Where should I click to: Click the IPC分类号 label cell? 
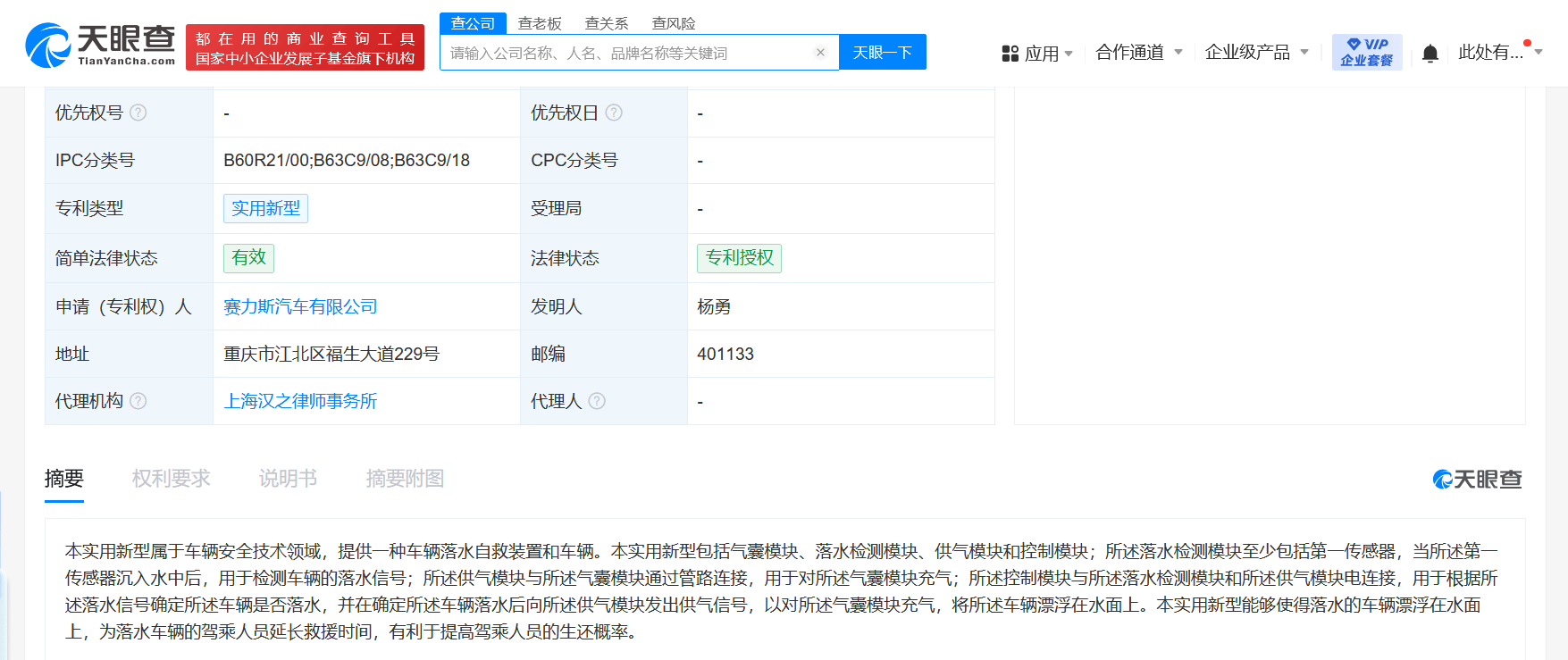coord(129,161)
